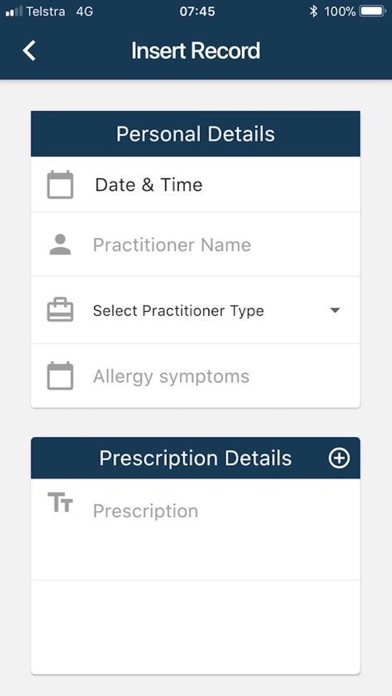Tap the briefcase icon for practitioner type
The height and width of the screenshot is (696, 392).
60,310
